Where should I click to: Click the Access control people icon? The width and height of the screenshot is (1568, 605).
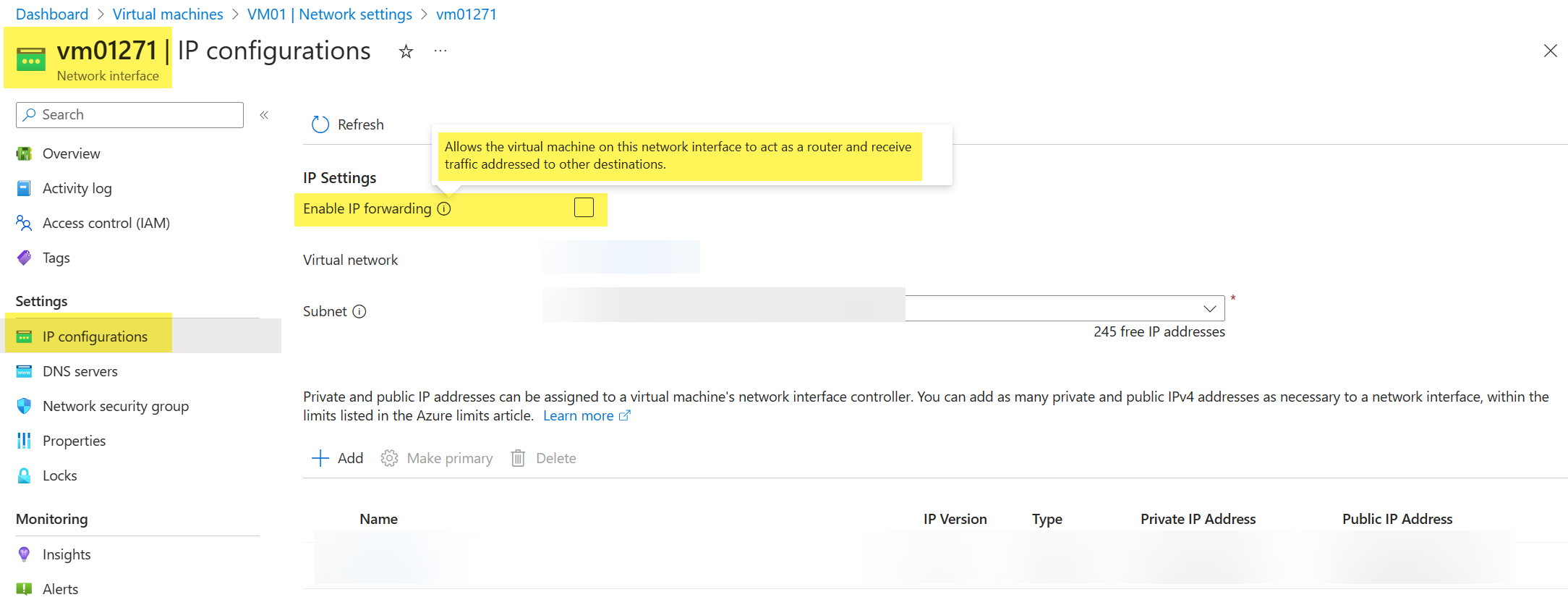point(24,223)
